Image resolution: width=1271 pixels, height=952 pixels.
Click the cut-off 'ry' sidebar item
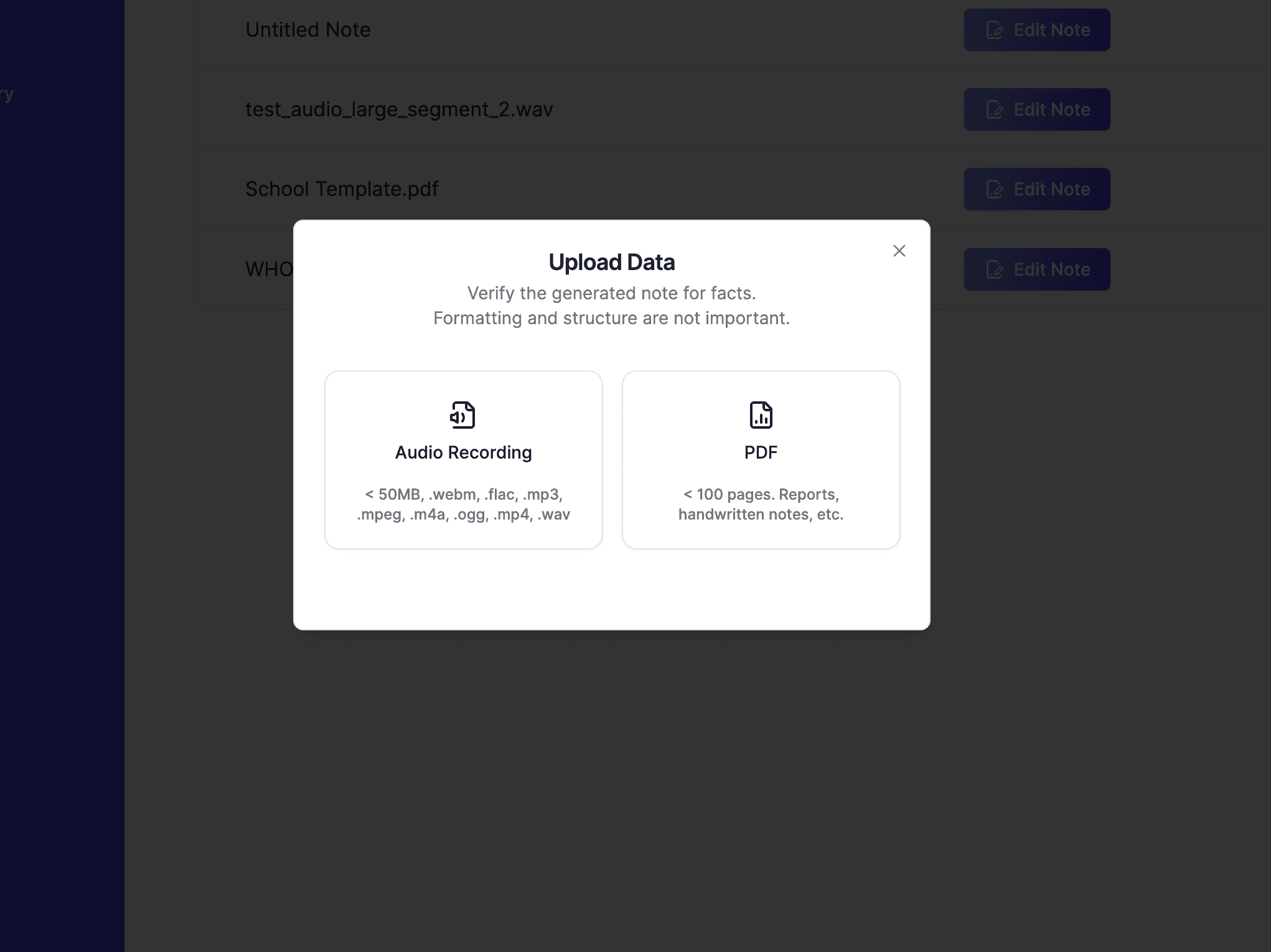(7, 95)
